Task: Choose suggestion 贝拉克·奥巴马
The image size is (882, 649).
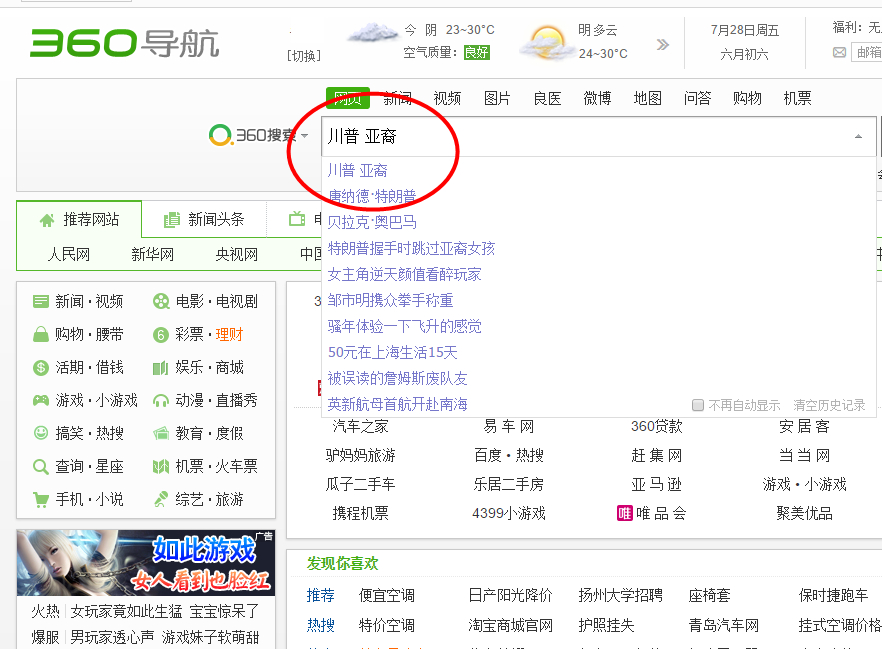Action: [372, 222]
